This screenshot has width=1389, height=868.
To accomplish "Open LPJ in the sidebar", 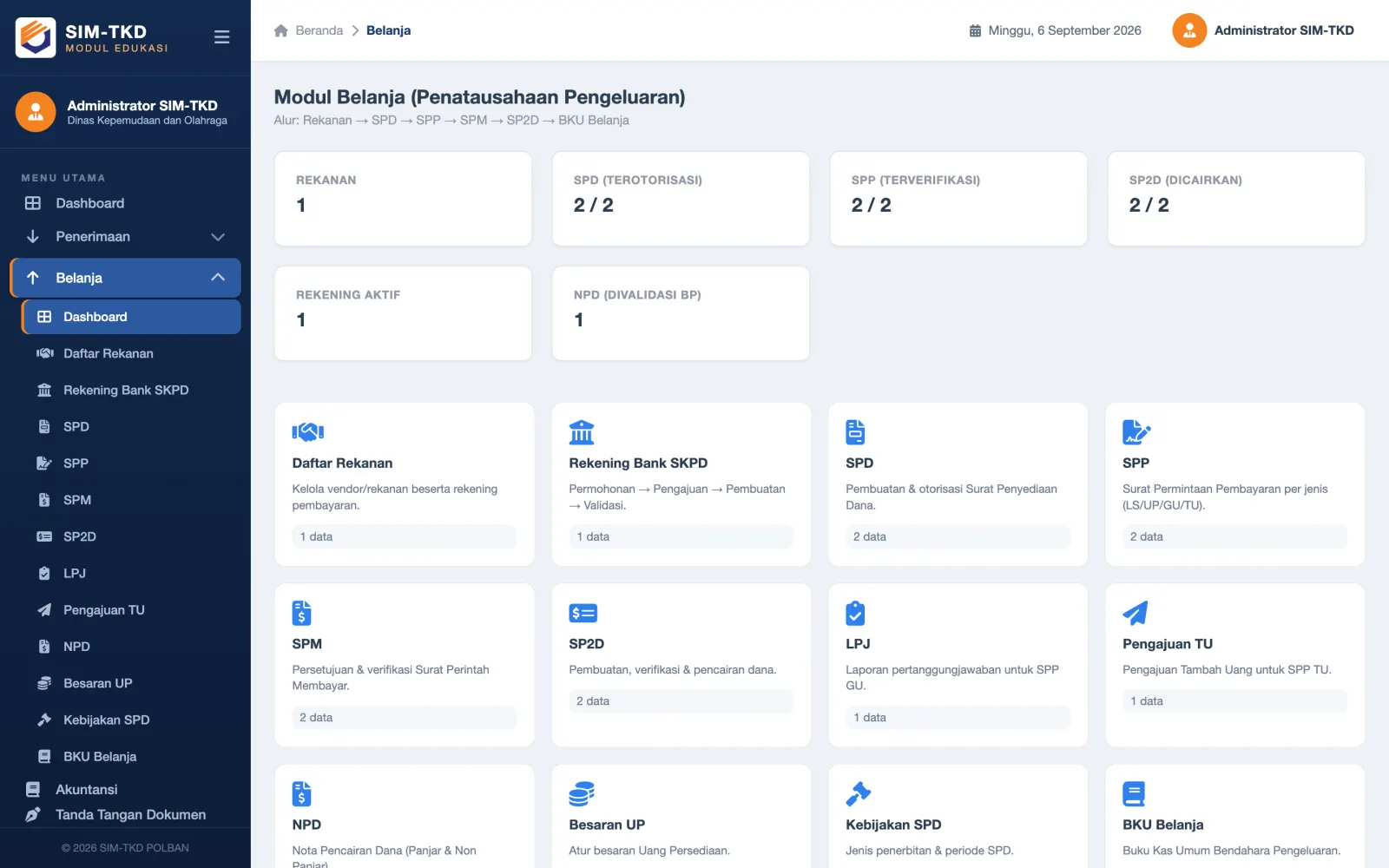I will click(x=131, y=573).
